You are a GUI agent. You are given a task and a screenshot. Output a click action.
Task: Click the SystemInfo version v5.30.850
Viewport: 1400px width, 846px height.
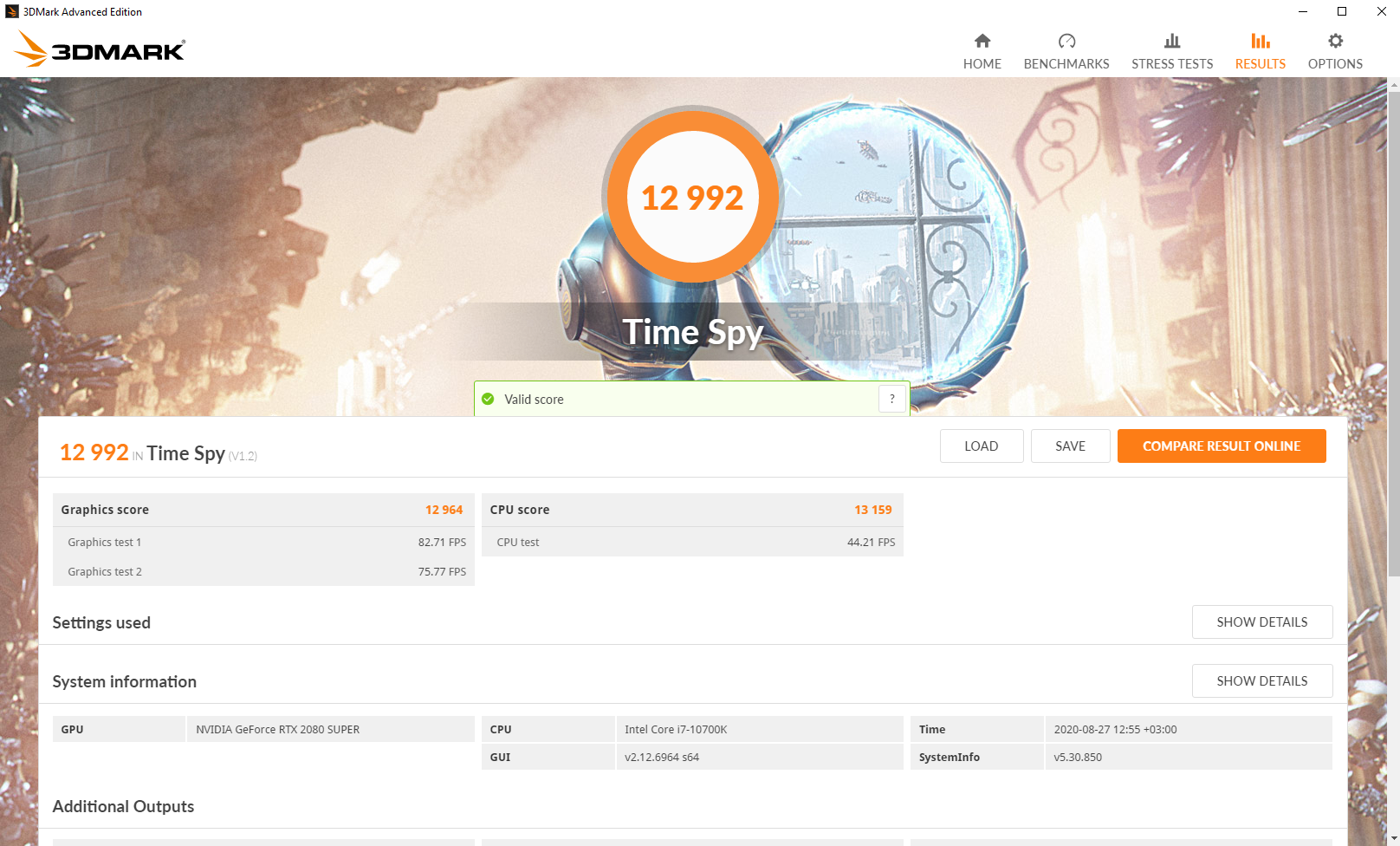1078,757
